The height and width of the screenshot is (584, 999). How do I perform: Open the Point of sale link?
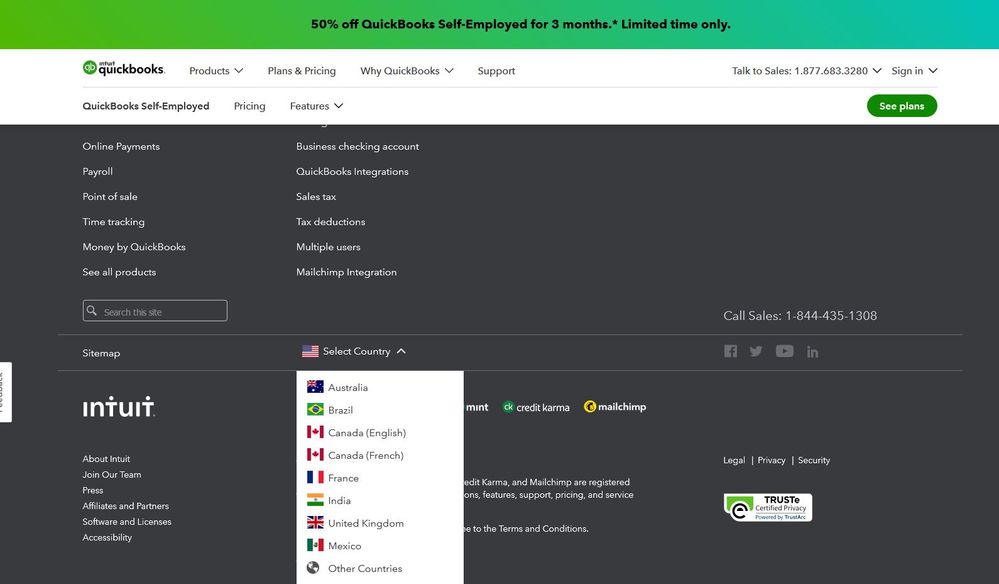coord(110,196)
